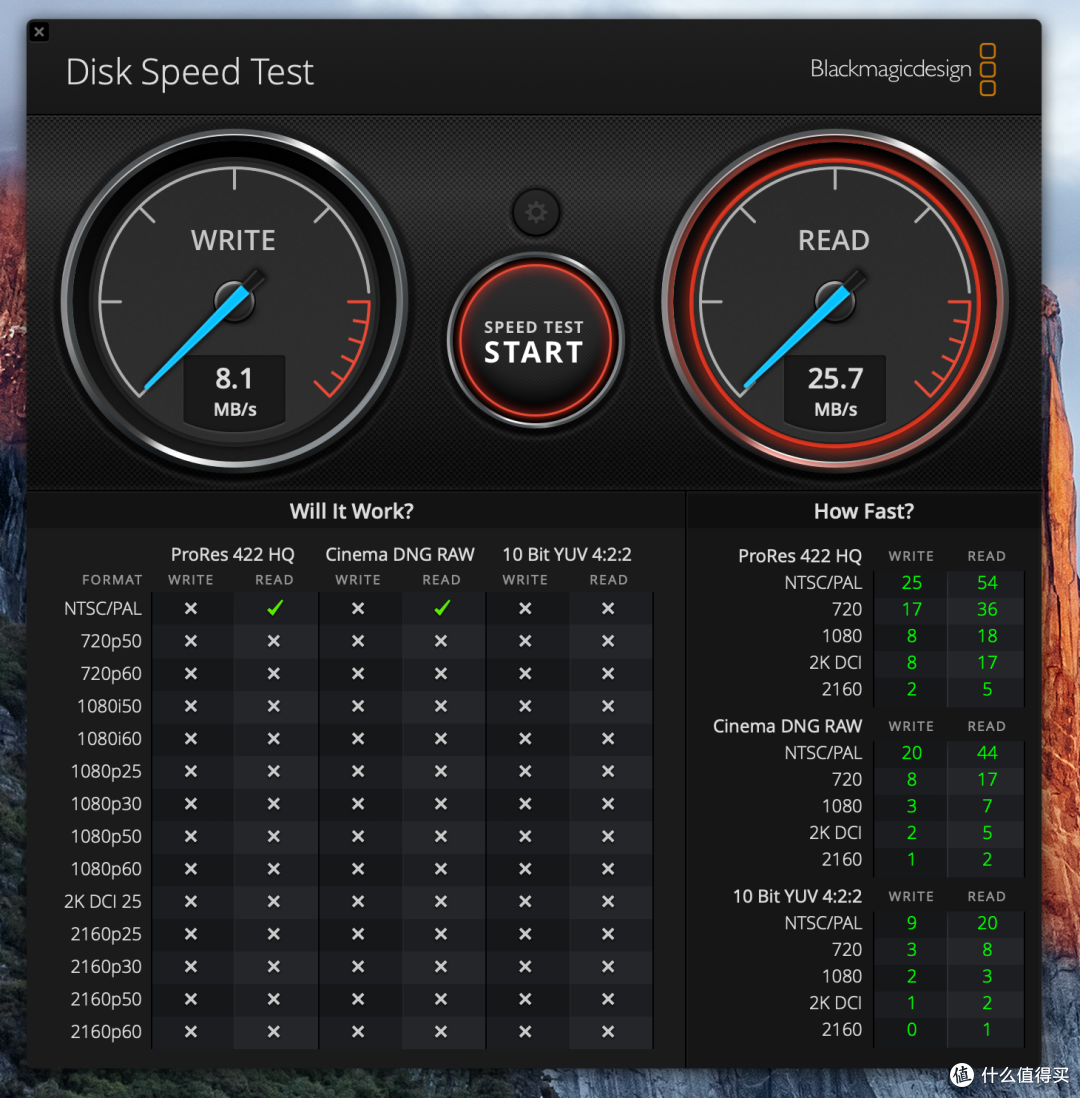Click the Will It Work? heading
This screenshot has width=1080, height=1098.
click(352, 511)
